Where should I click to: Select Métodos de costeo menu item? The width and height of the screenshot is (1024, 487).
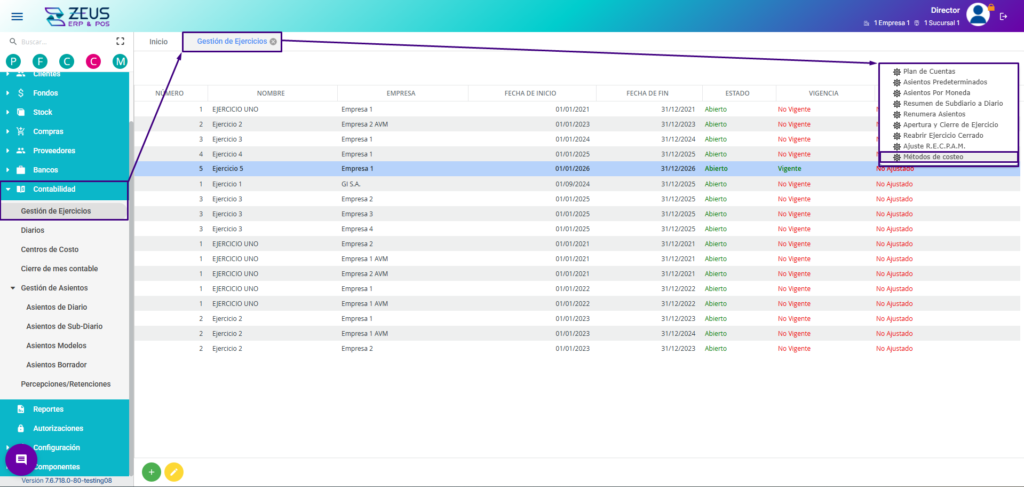tap(932, 157)
